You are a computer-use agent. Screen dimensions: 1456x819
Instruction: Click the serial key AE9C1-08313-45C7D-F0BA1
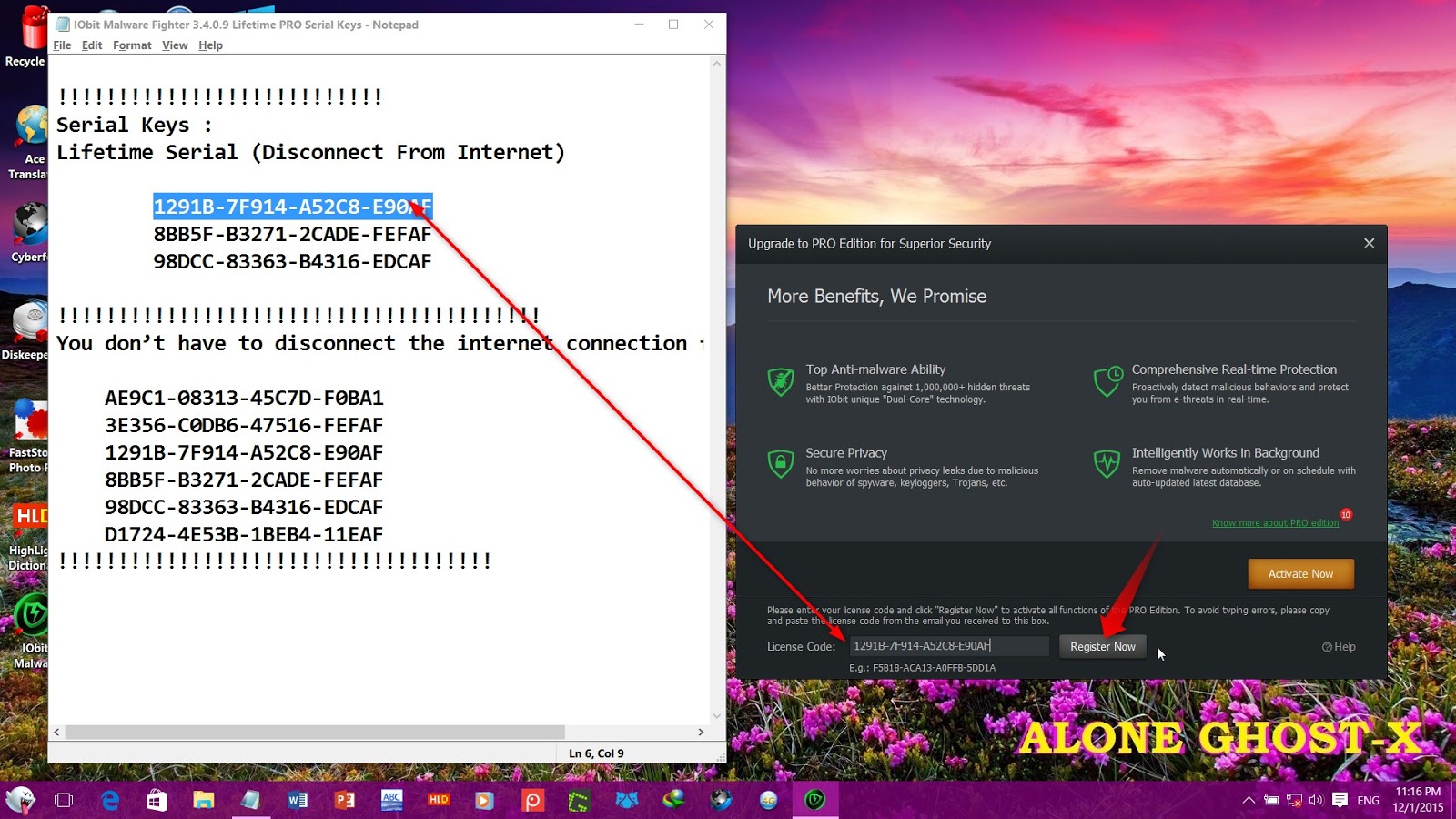(x=244, y=398)
